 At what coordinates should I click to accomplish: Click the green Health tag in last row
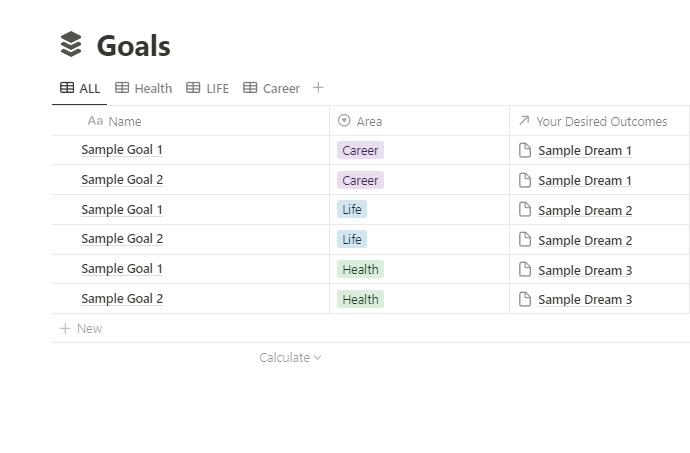pos(360,299)
